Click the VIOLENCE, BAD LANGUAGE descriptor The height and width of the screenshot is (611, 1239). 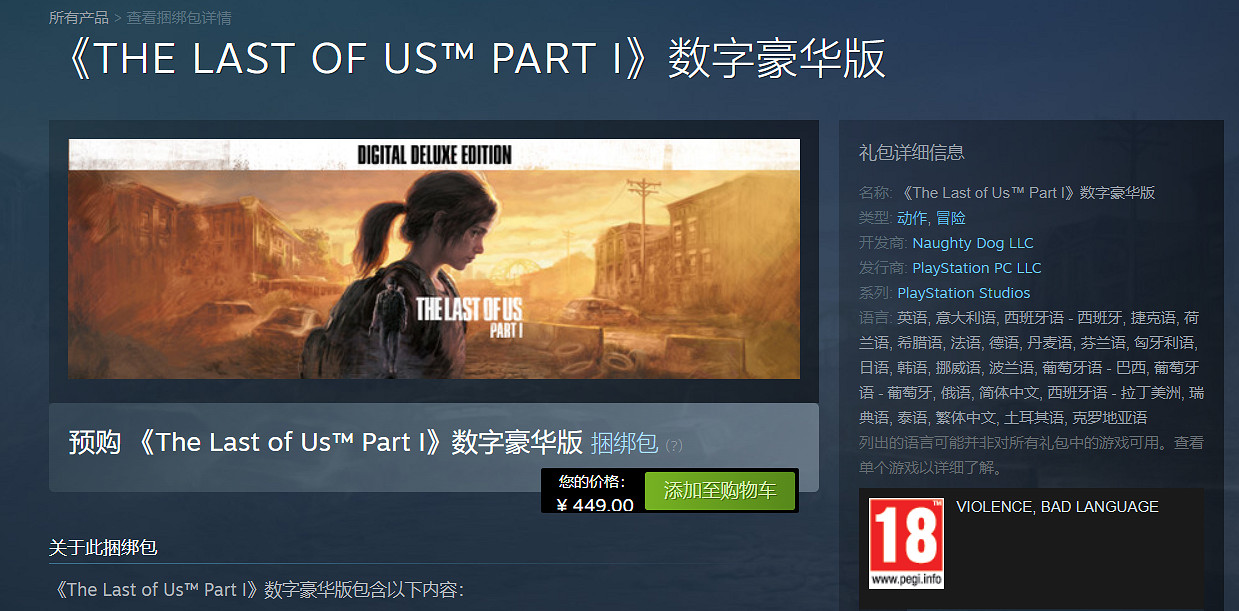1057,507
